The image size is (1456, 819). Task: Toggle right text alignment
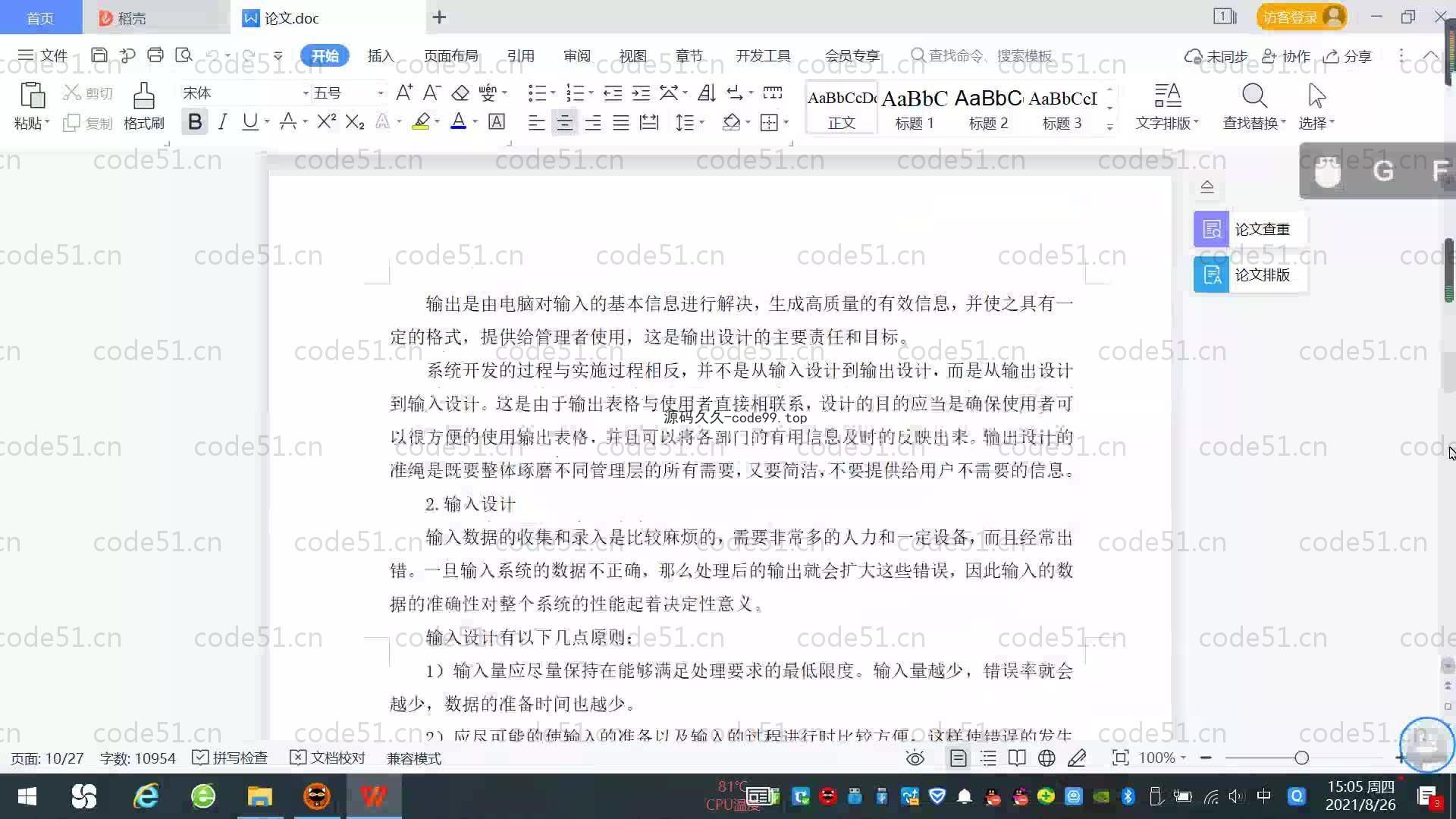[x=593, y=122]
